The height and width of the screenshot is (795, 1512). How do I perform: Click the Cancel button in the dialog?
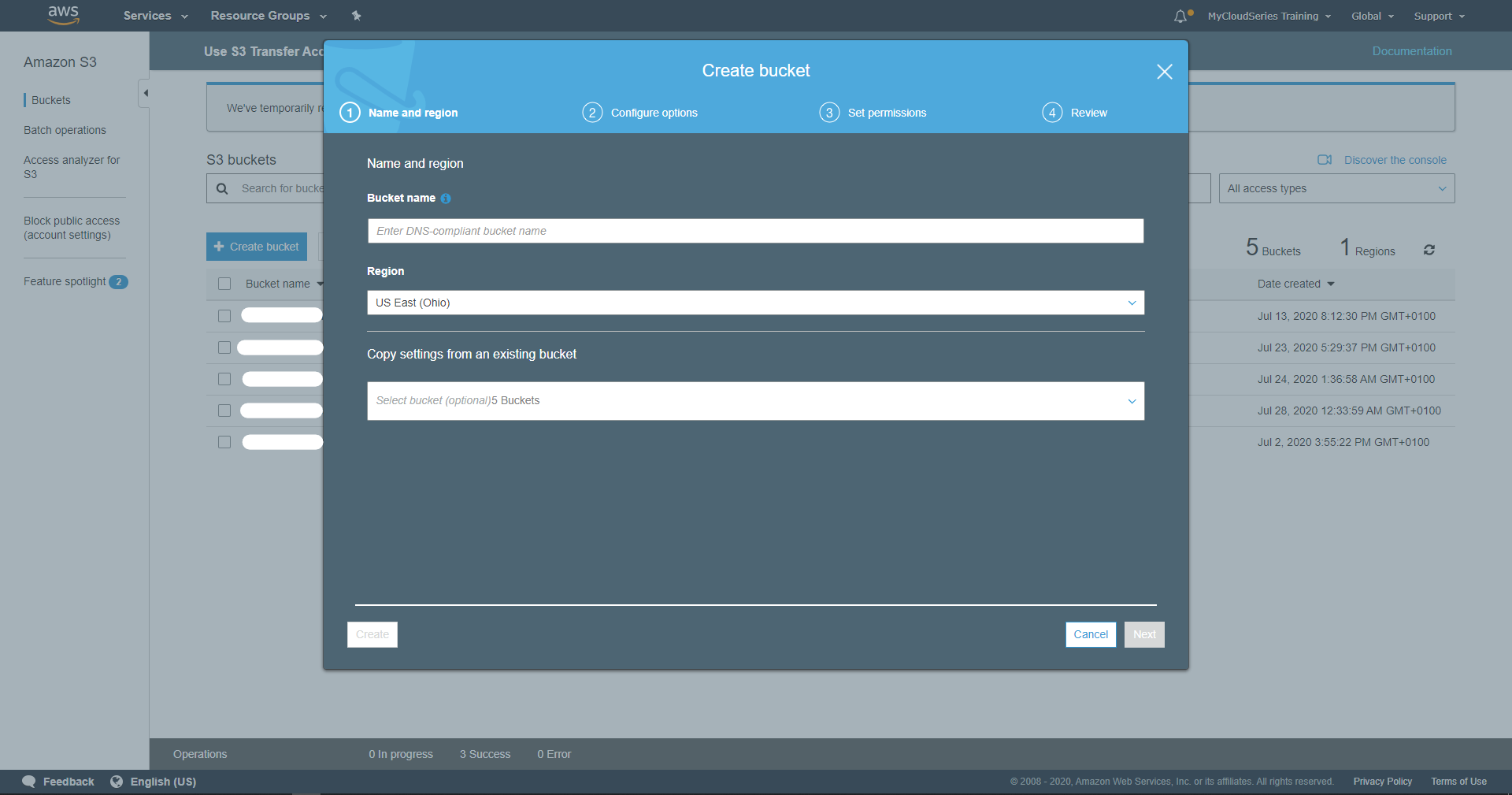click(1090, 634)
